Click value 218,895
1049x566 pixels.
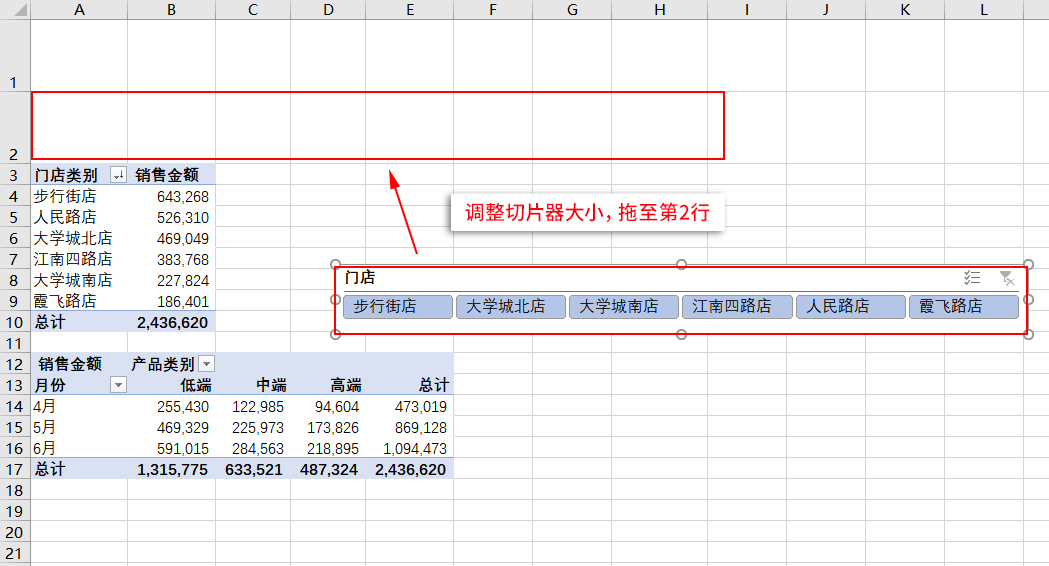pos(333,449)
